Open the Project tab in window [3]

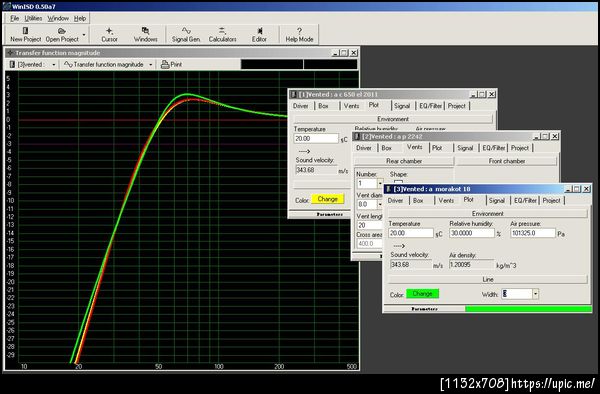click(x=551, y=200)
